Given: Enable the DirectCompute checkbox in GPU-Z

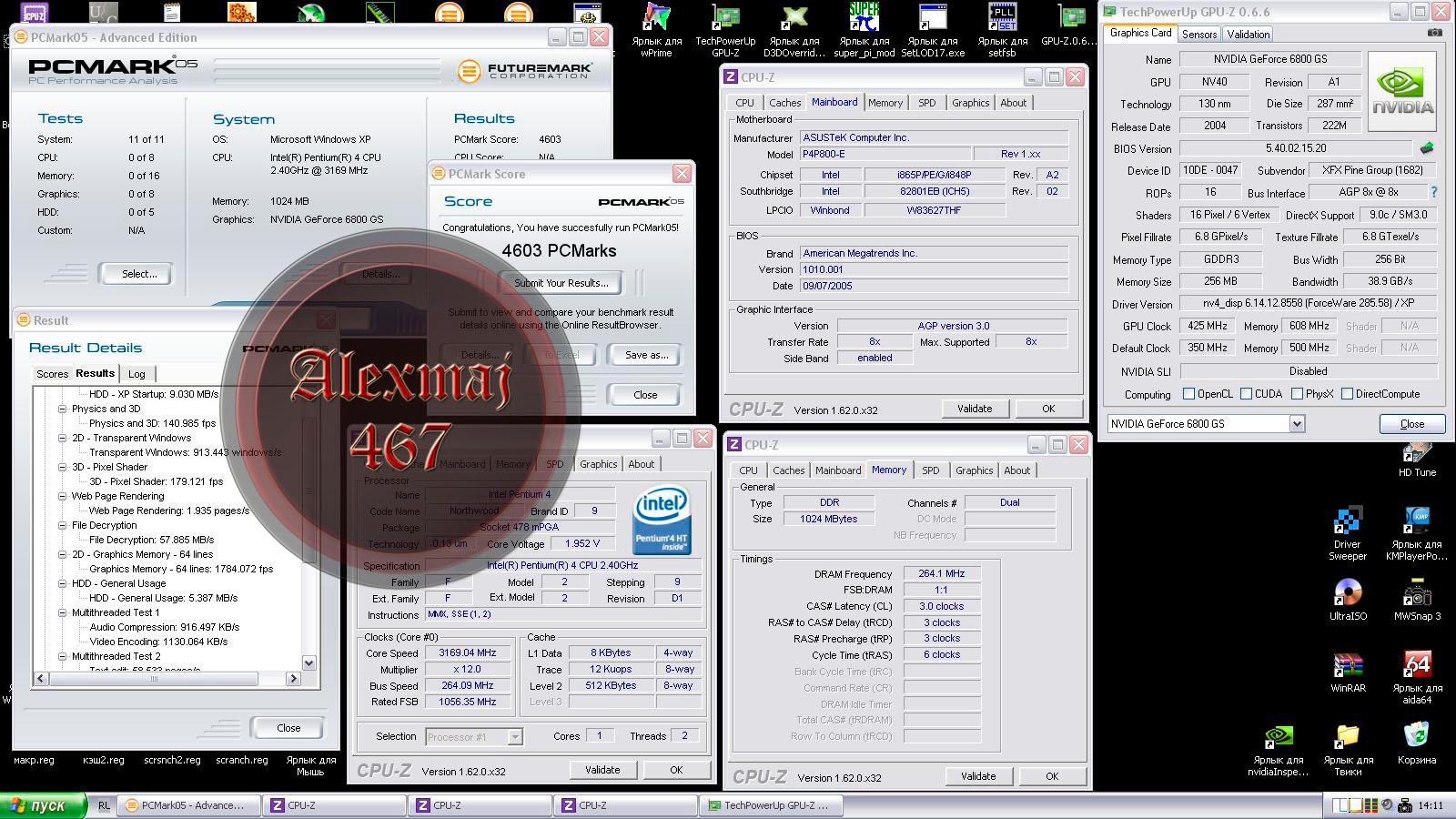Looking at the screenshot, I should (1347, 394).
